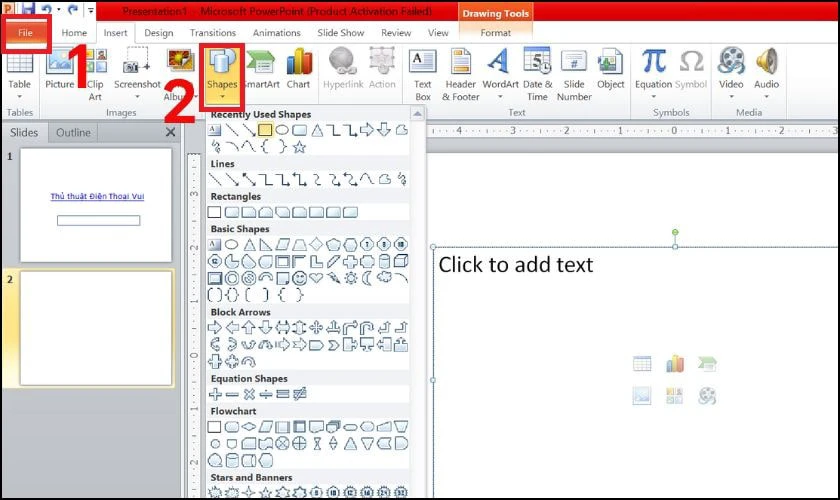Select the Slides pane tab
The image size is (840, 500).
click(24, 132)
